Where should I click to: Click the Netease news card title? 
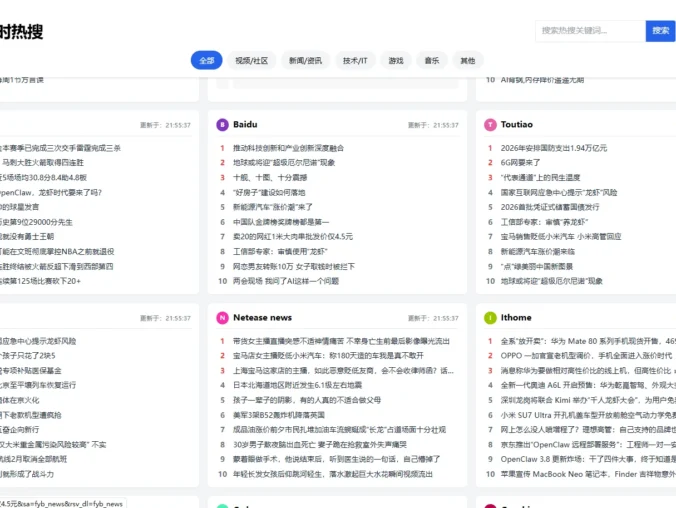point(262,318)
